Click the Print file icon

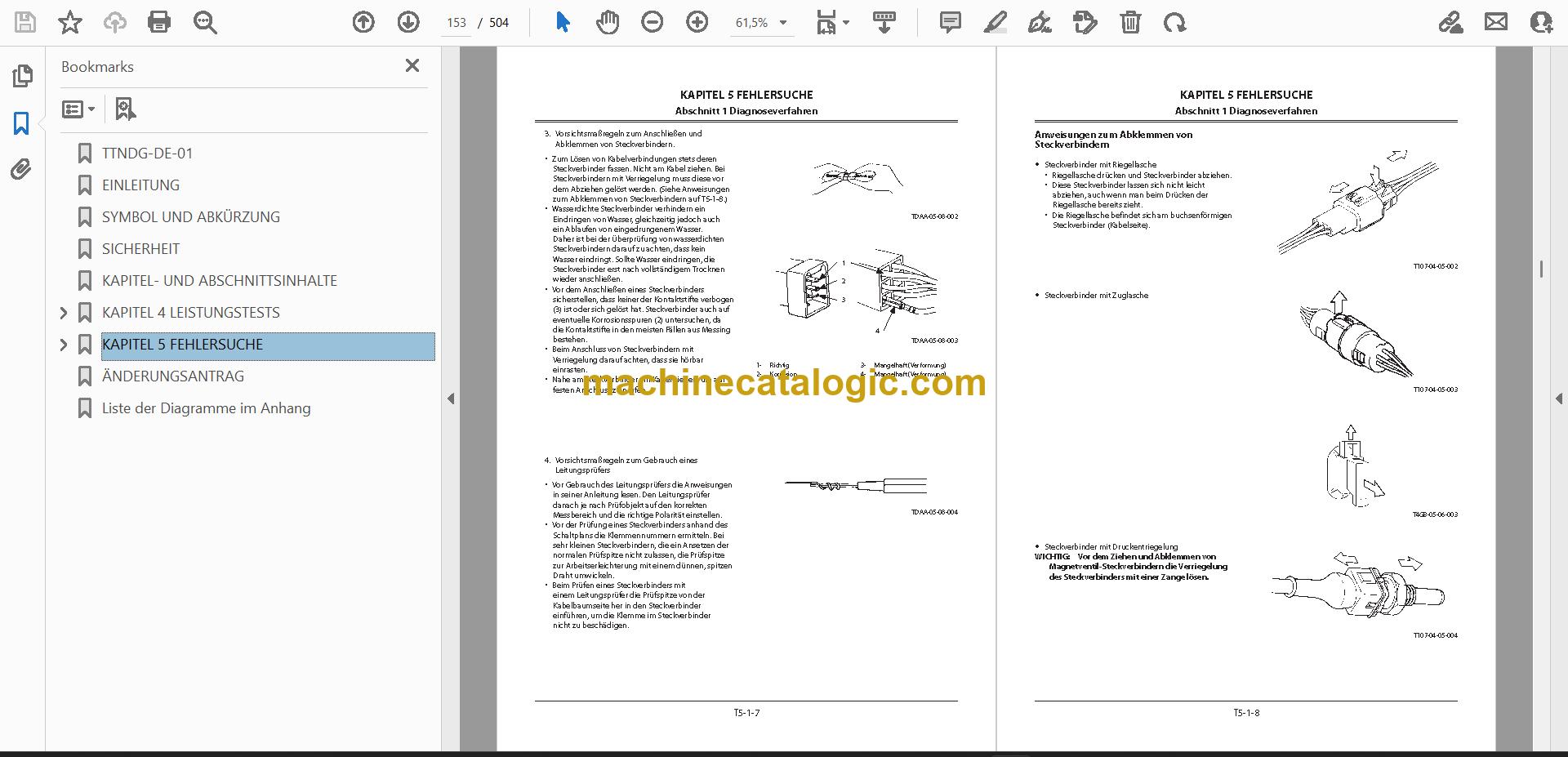coord(158,22)
